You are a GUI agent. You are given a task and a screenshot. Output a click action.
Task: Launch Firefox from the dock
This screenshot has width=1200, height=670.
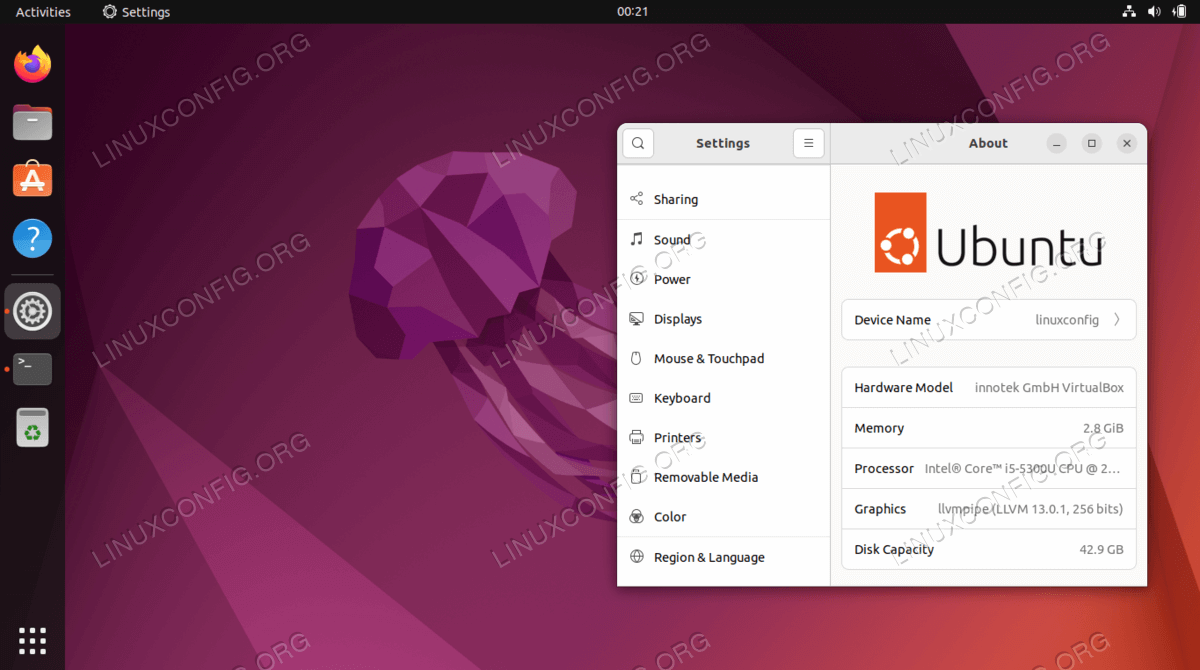pyautogui.click(x=33, y=64)
